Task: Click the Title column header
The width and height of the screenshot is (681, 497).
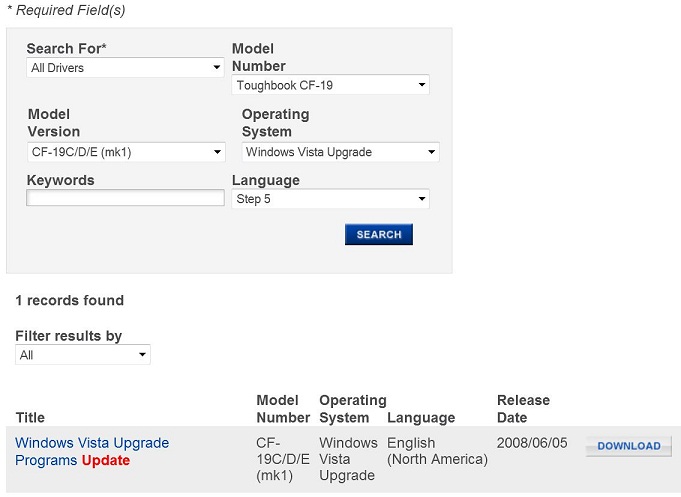Action: tap(30, 418)
